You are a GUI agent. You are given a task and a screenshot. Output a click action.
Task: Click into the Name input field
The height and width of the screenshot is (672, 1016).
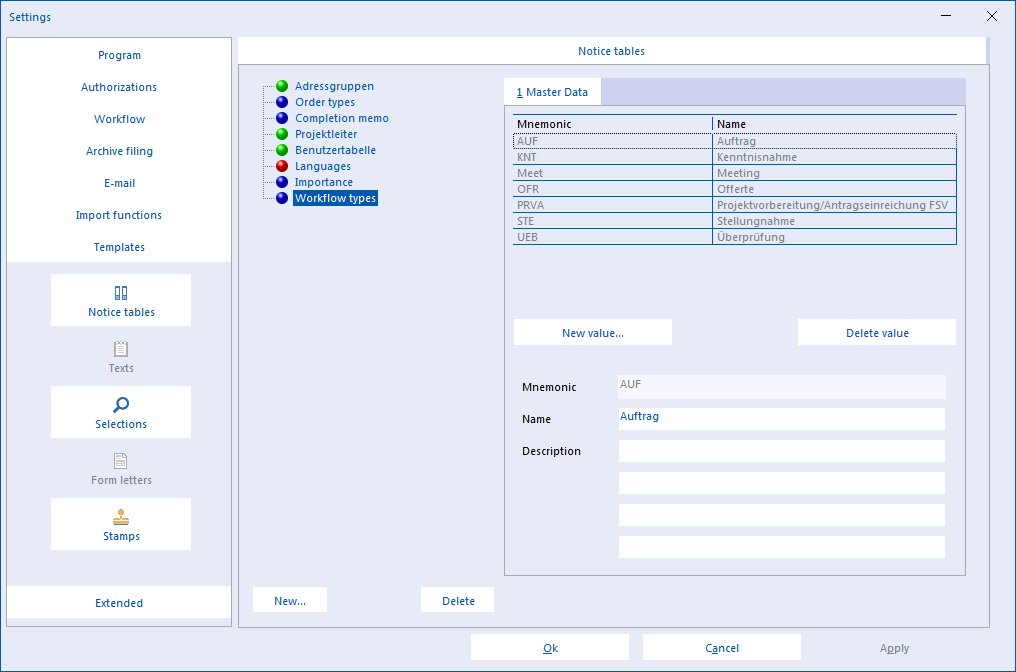781,419
